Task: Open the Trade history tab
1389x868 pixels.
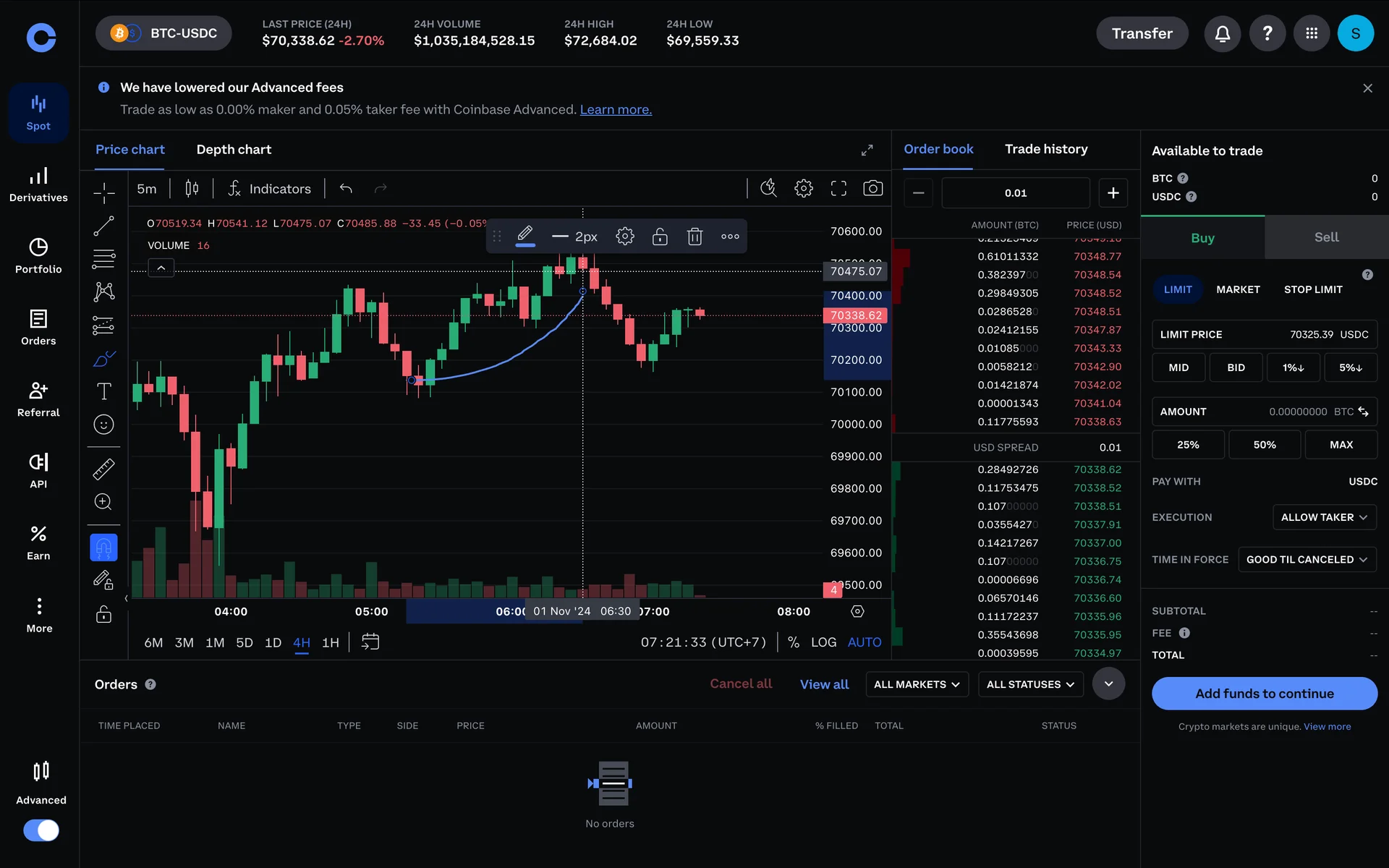Action: [x=1046, y=149]
